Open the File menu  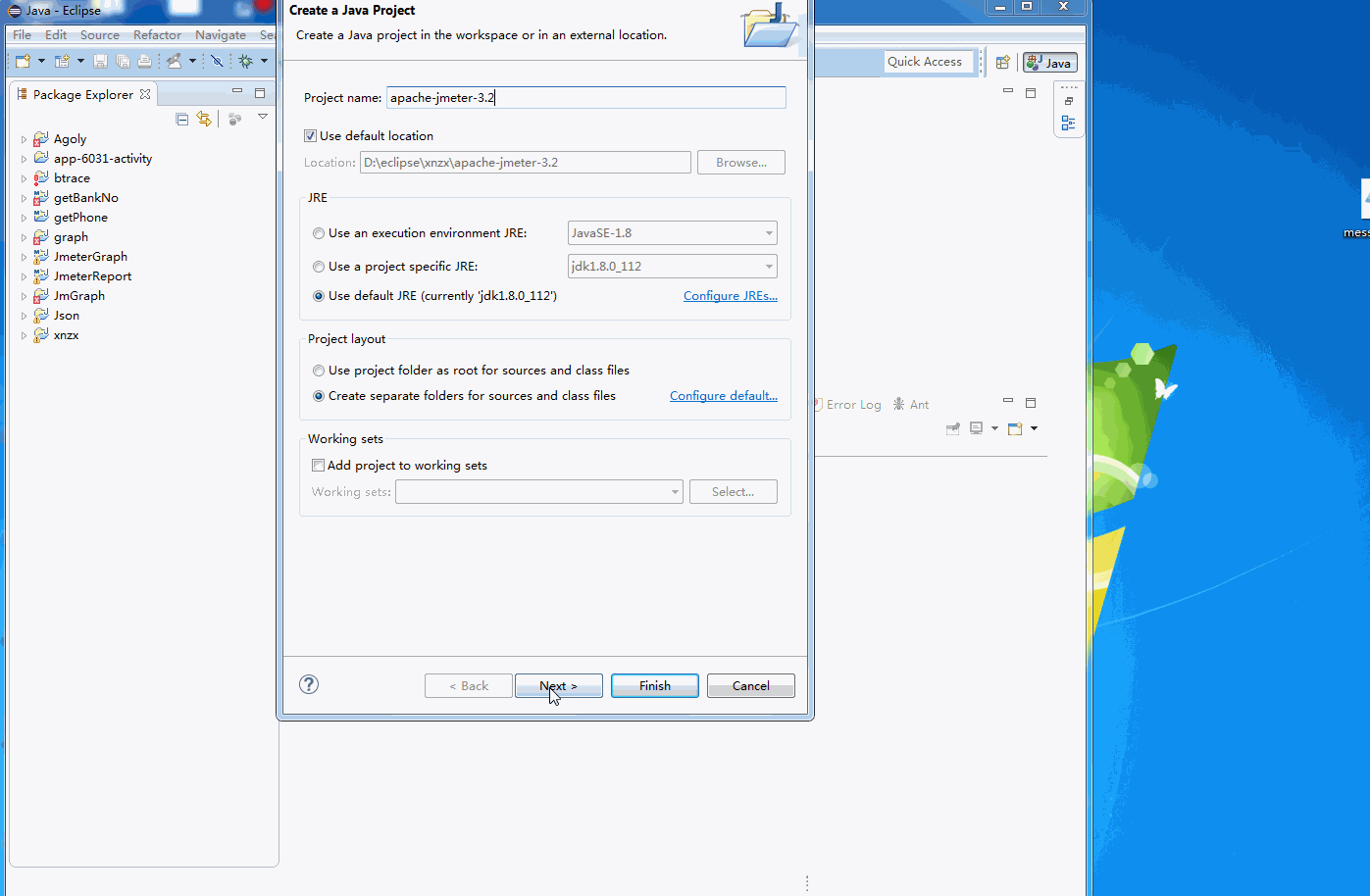coord(22,34)
